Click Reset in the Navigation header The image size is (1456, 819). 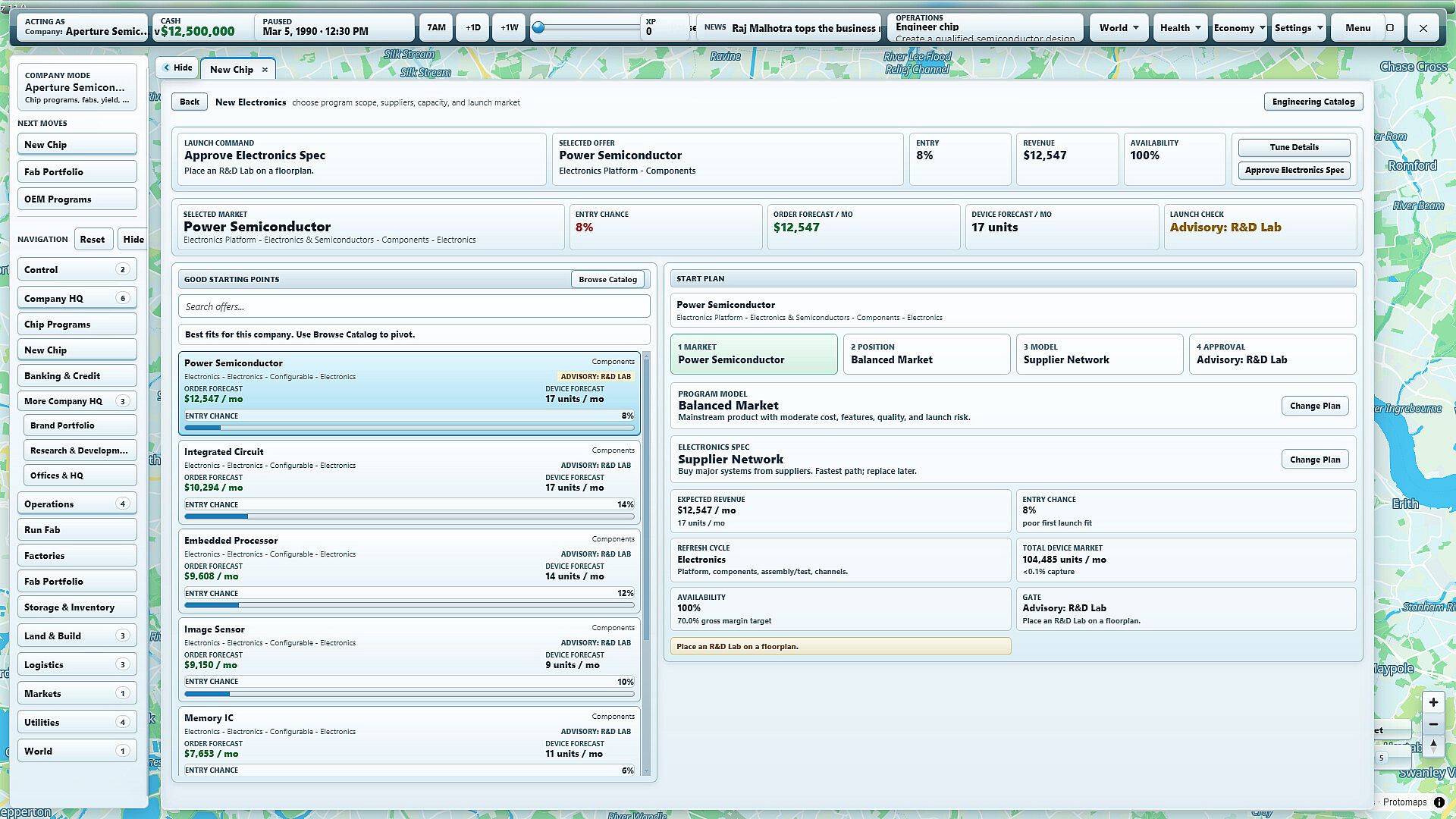click(93, 240)
